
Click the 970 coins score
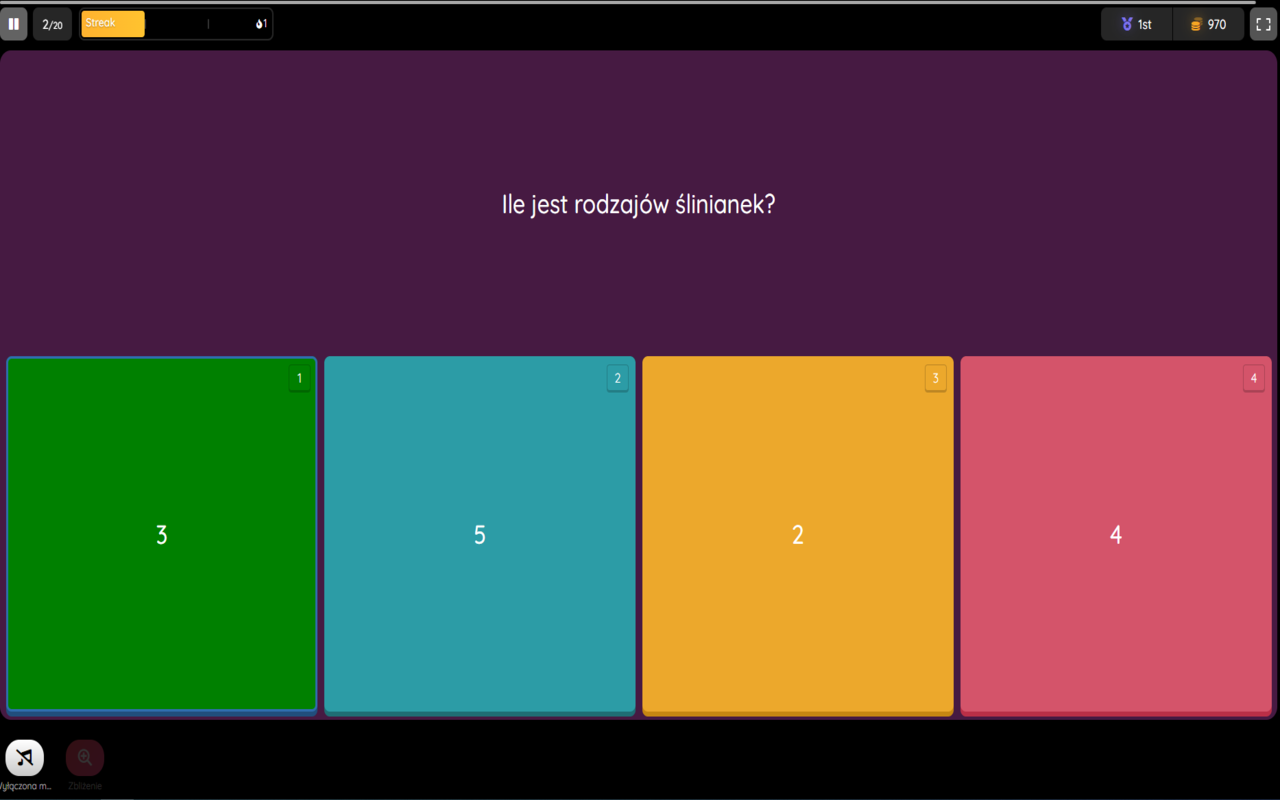pos(1208,24)
